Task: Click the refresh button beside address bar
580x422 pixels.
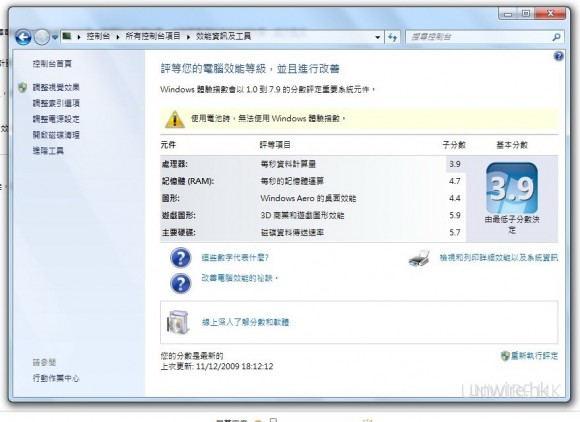Action: pyautogui.click(x=392, y=37)
